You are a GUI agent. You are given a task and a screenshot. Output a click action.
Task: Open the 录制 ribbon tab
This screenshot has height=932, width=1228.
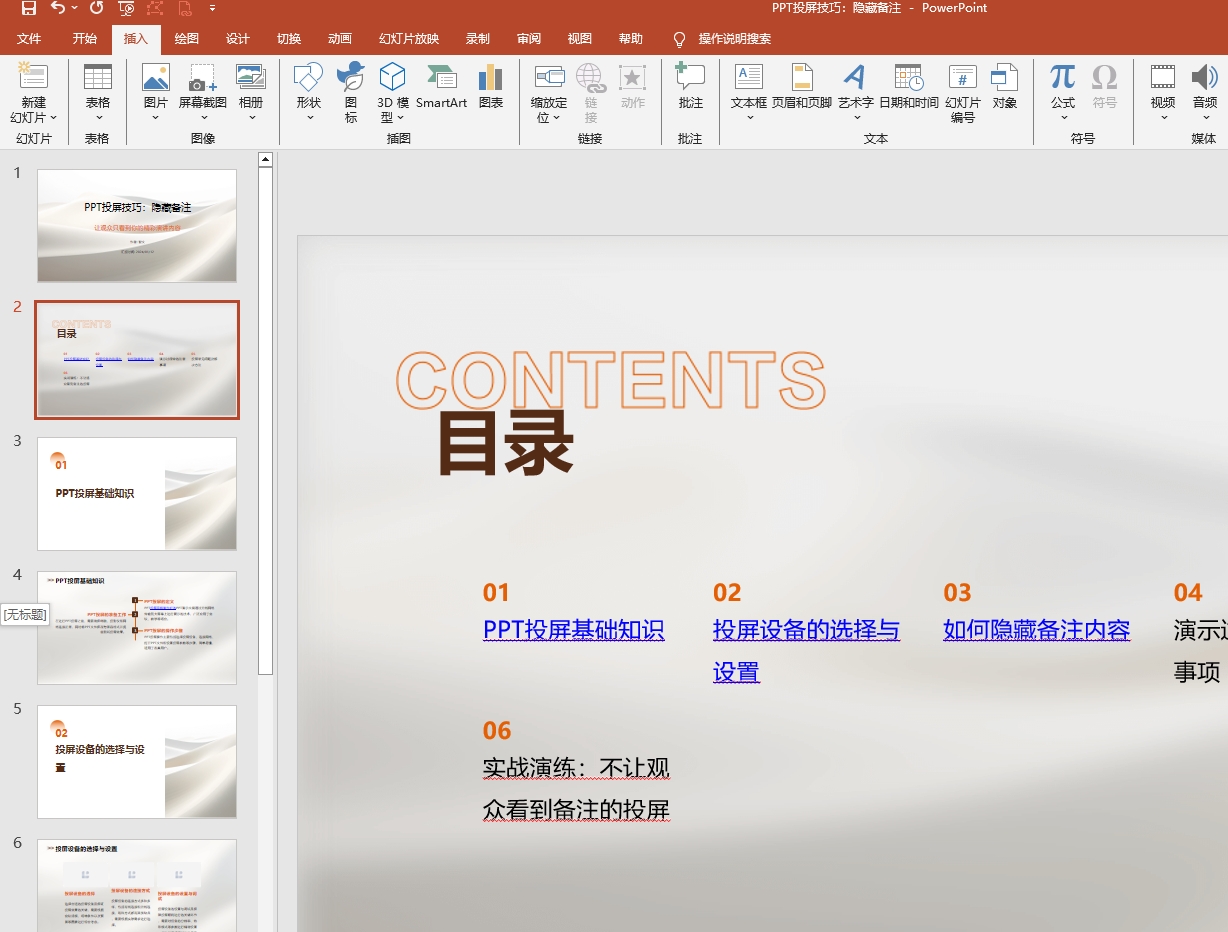point(478,39)
